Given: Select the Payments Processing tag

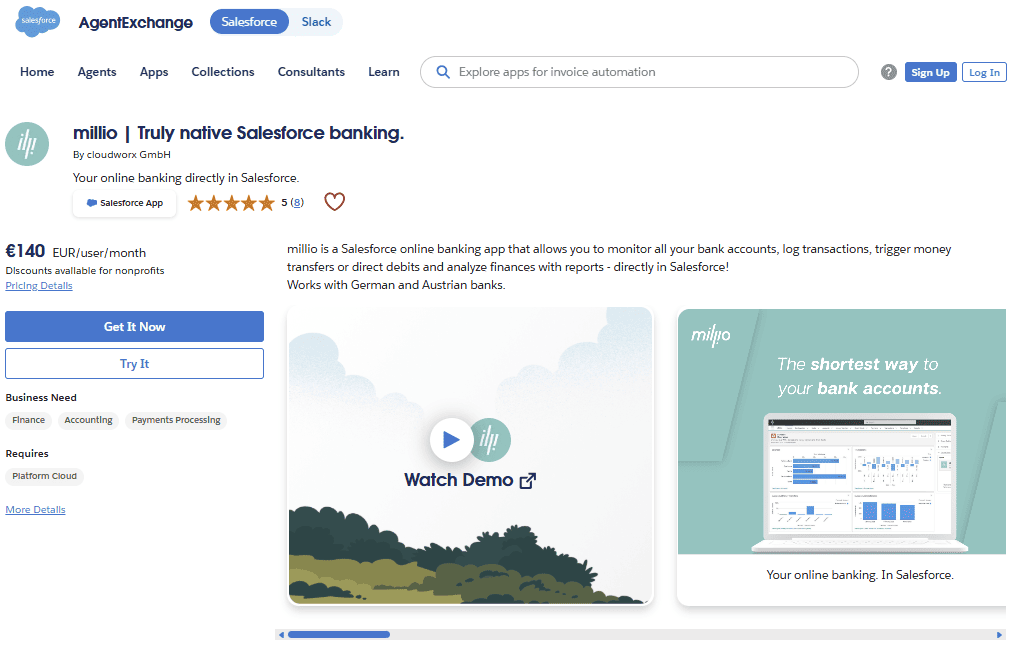Looking at the screenshot, I should pos(176,420).
